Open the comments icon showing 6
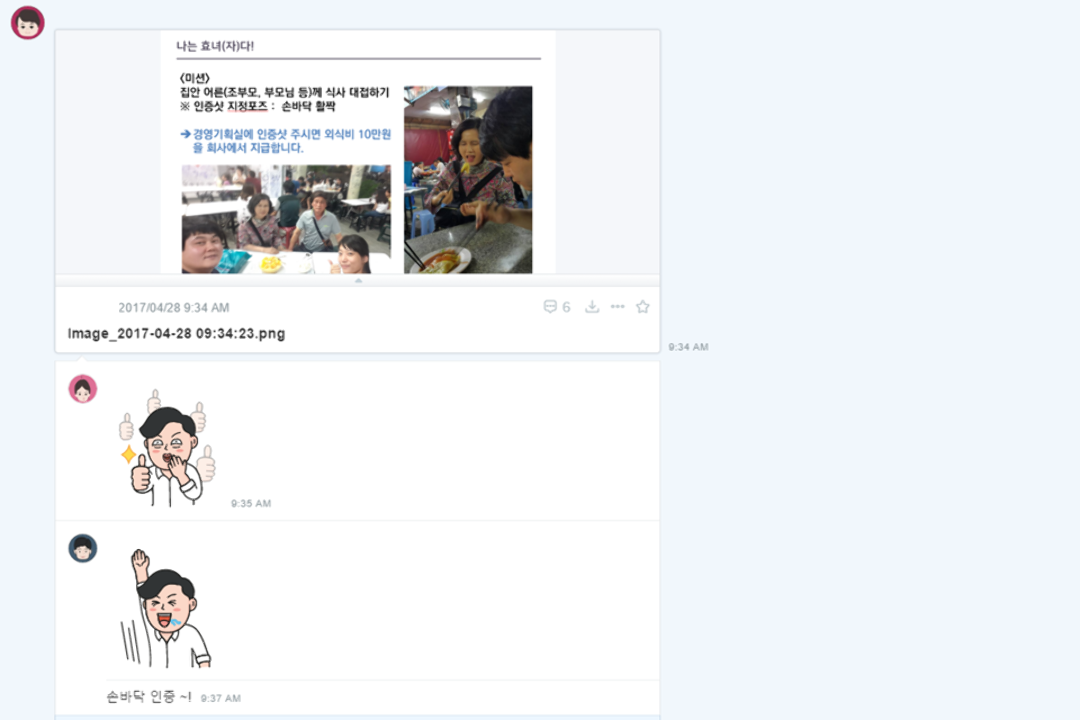The height and width of the screenshot is (720, 1080). (x=557, y=307)
